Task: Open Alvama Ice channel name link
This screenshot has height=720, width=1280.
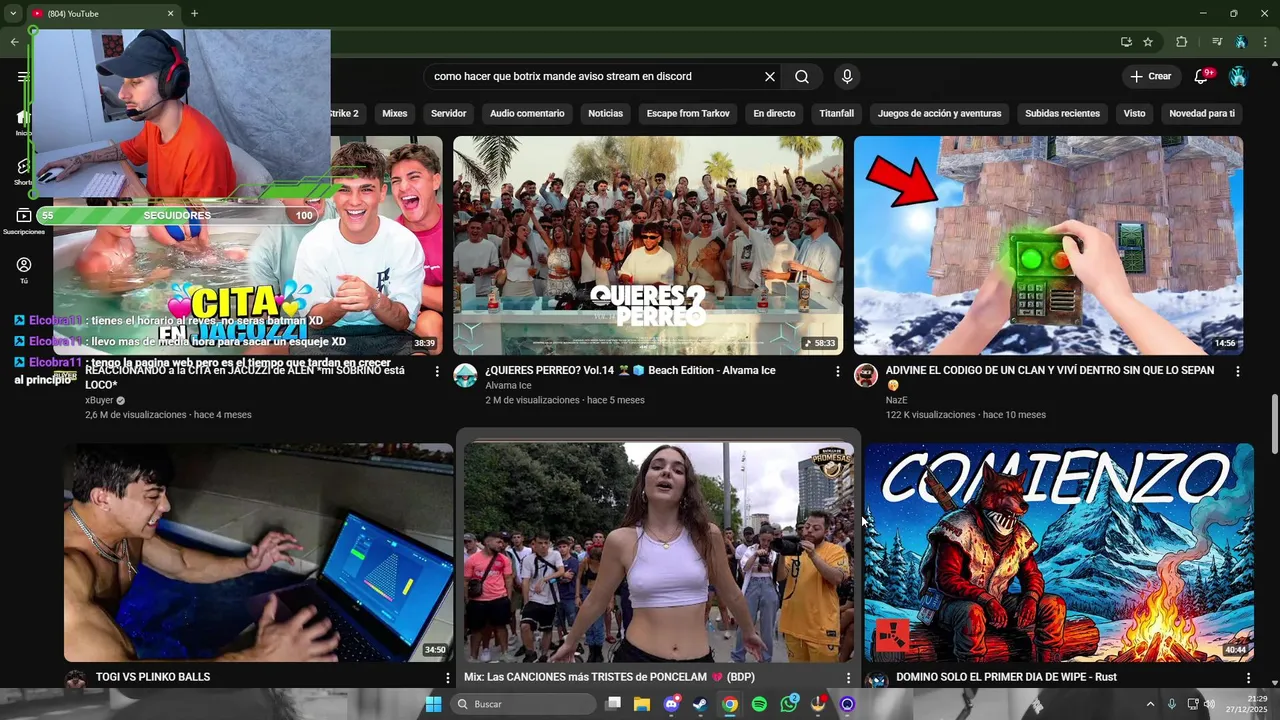Action: tap(508, 385)
